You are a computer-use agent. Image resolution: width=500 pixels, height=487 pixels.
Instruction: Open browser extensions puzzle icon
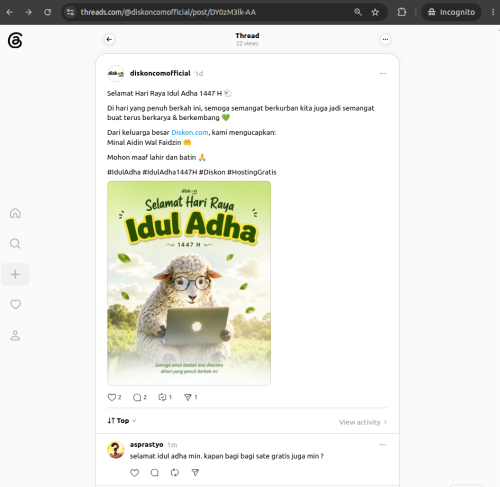[x=402, y=12]
